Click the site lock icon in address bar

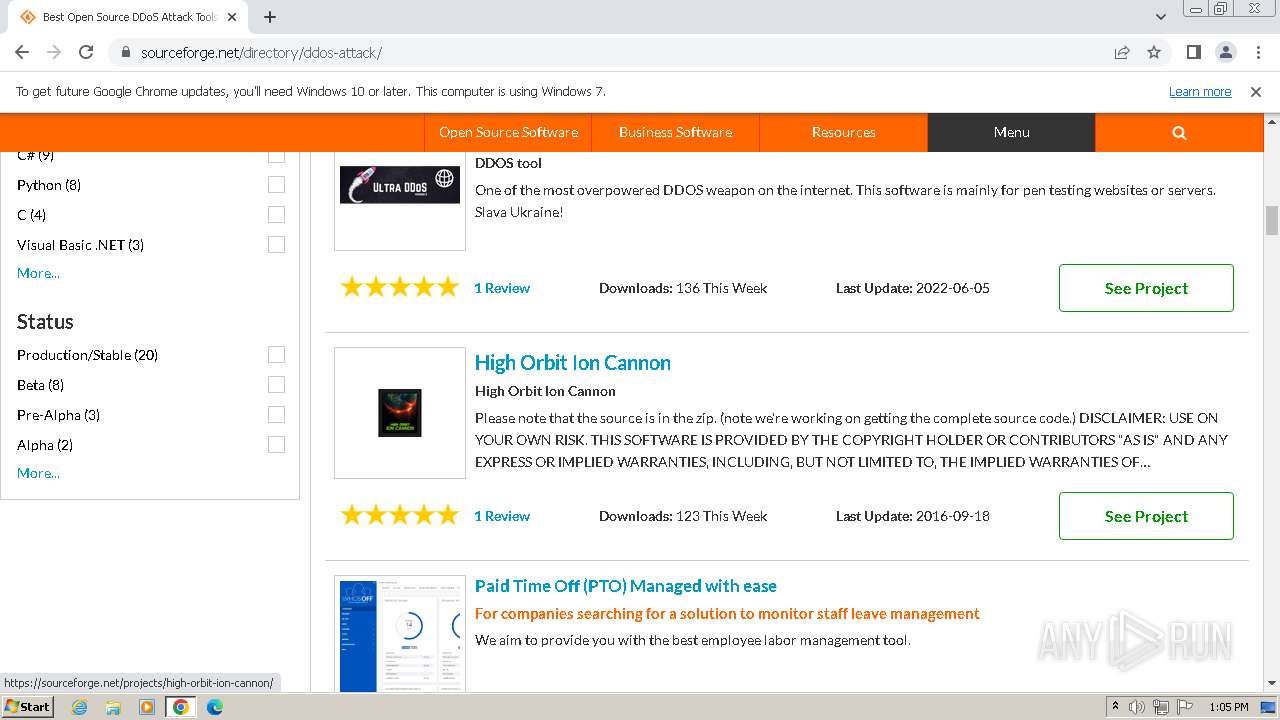pyautogui.click(x=125, y=52)
